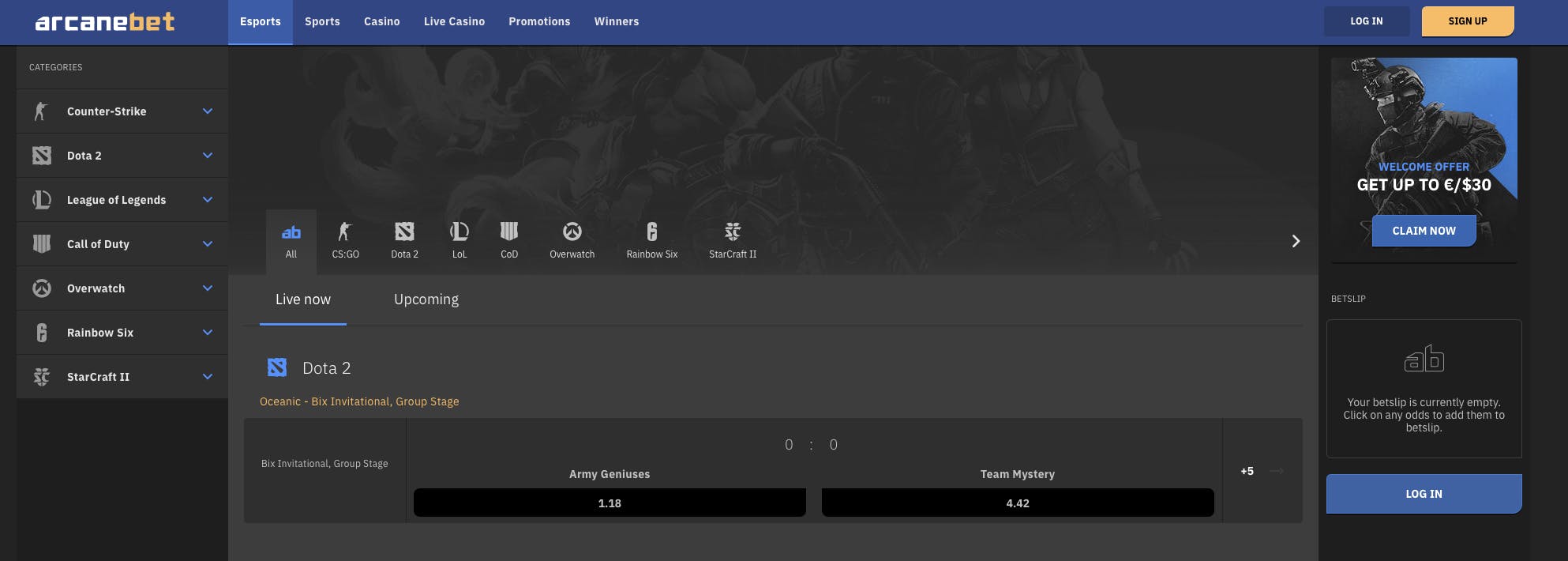The image size is (1568, 561).
Task: Click the Bix Invitational, Group Stage match label
Action: click(324, 464)
